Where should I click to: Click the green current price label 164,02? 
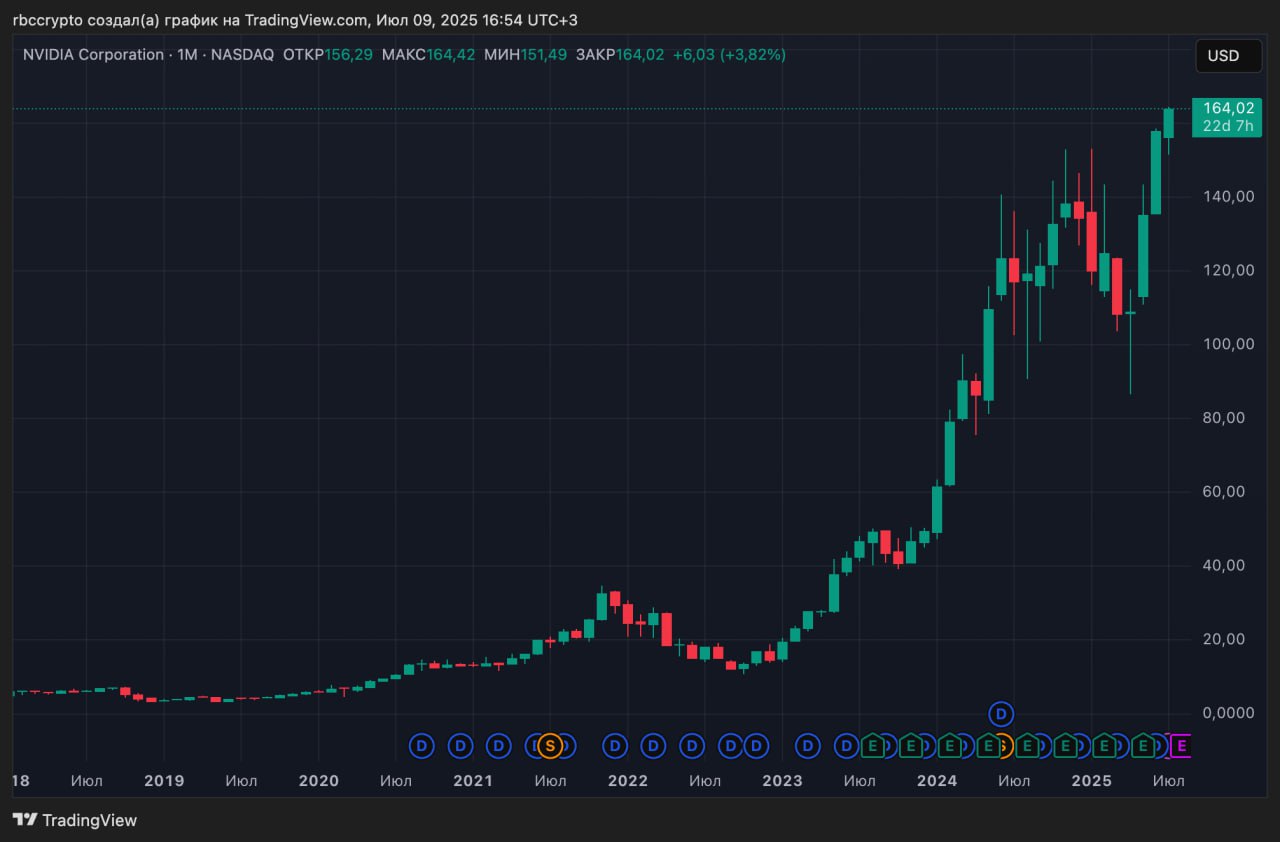(x=1227, y=108)
